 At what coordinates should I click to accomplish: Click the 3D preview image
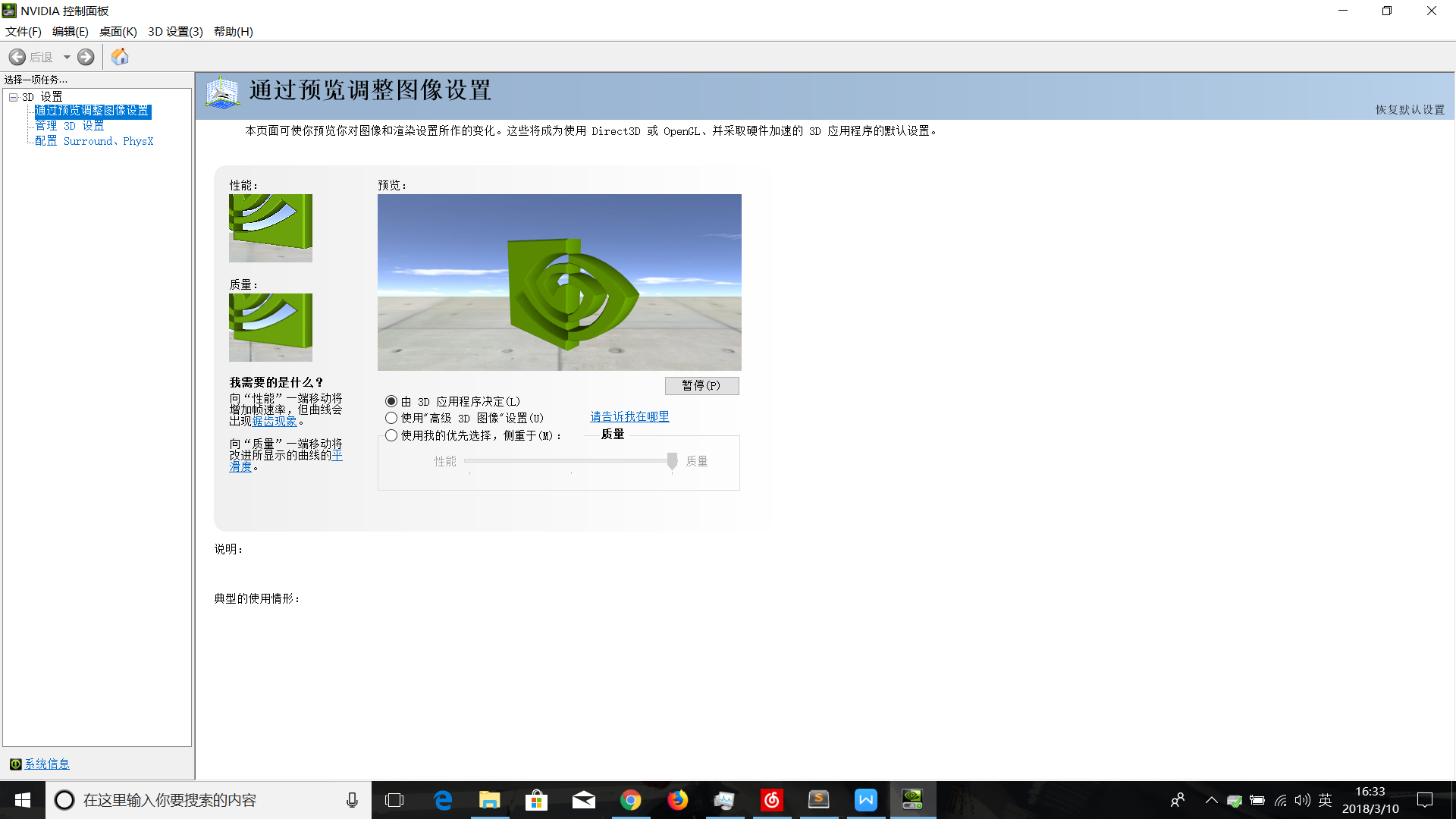[x=560, y=282]
